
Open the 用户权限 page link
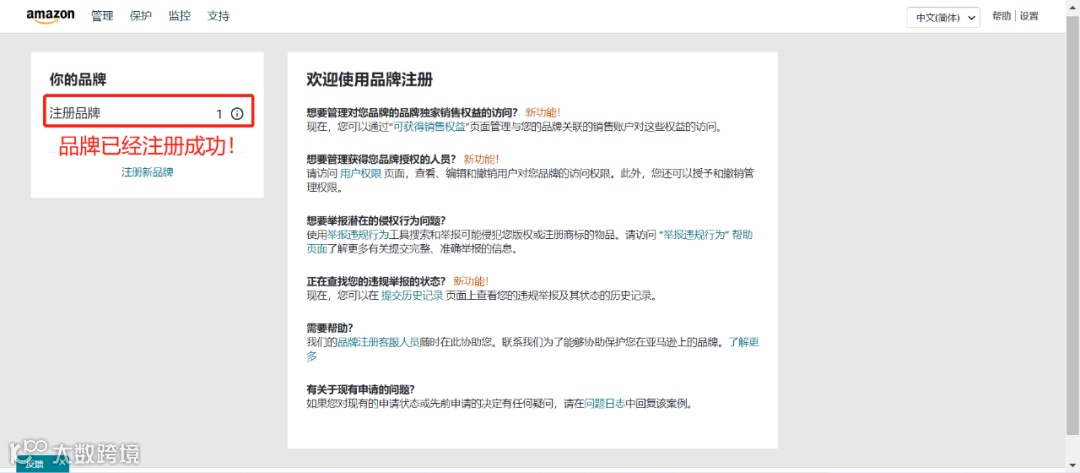(x=361, y=175)
